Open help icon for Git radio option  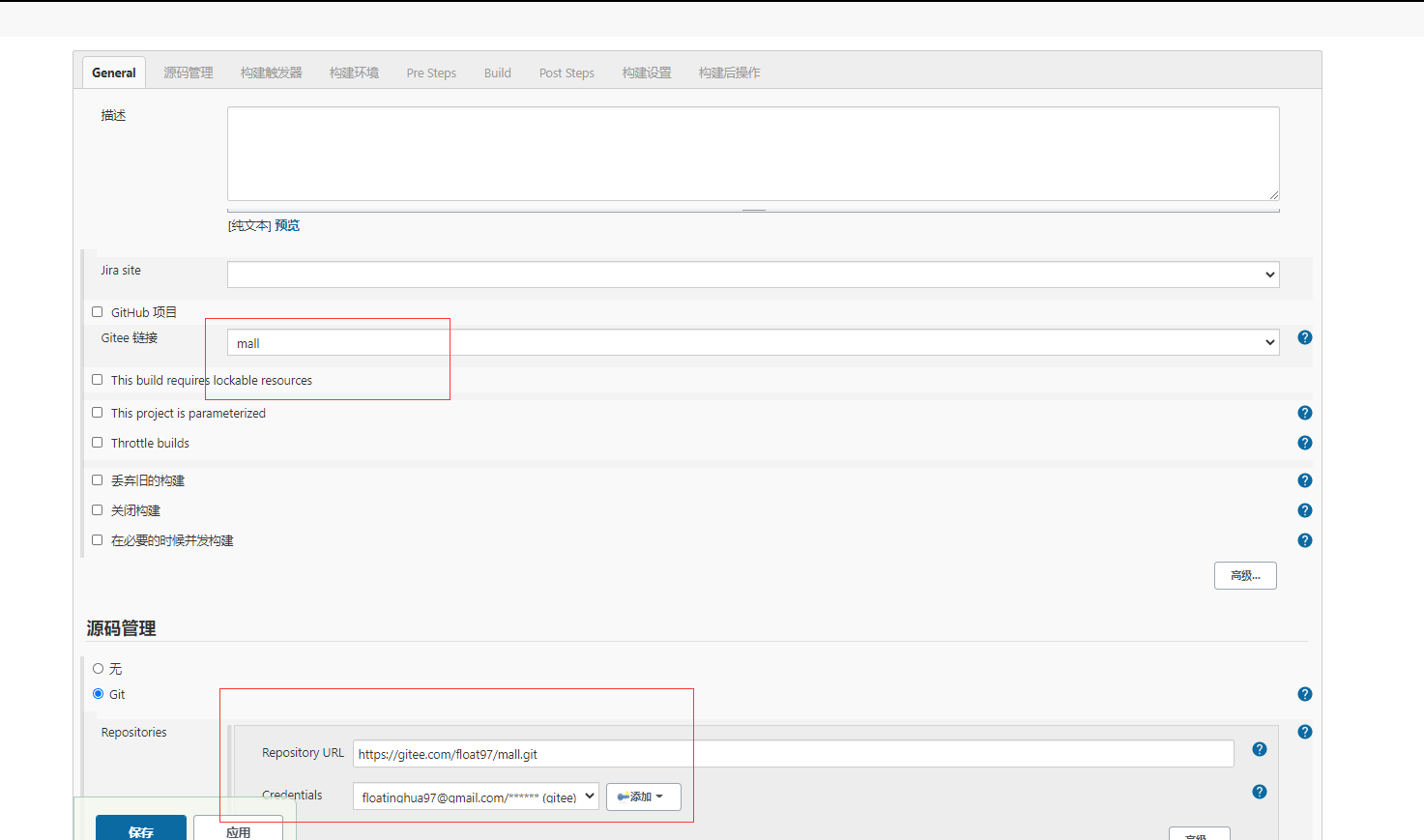(1305, 694)
